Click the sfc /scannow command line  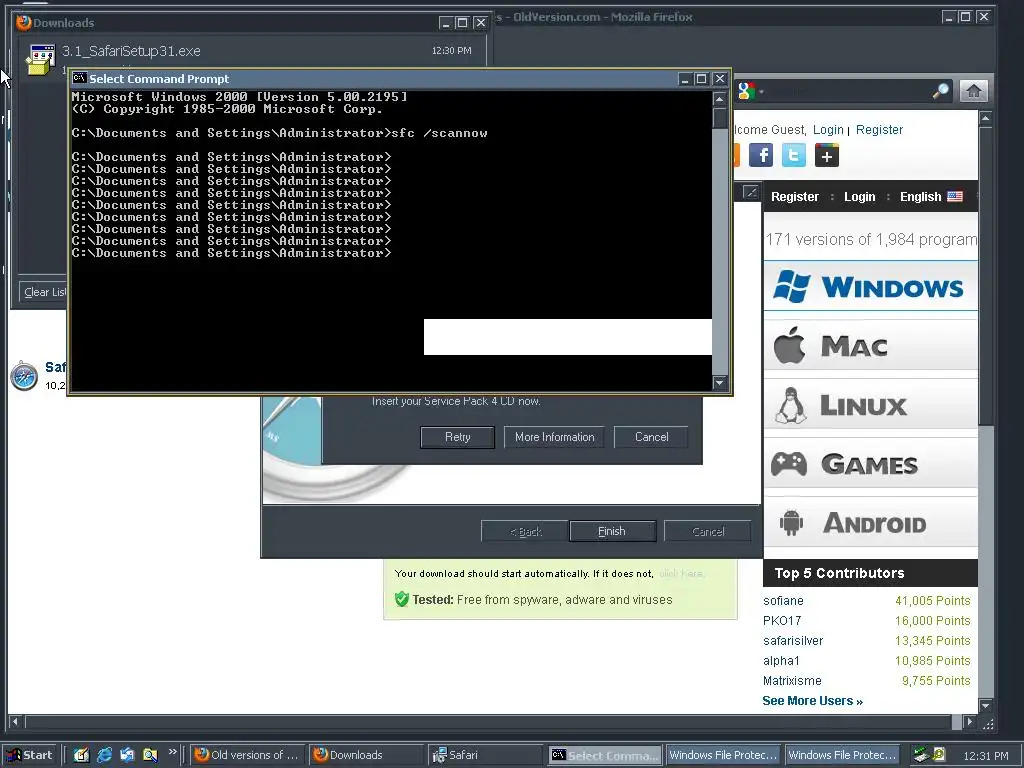coord(280,133)
